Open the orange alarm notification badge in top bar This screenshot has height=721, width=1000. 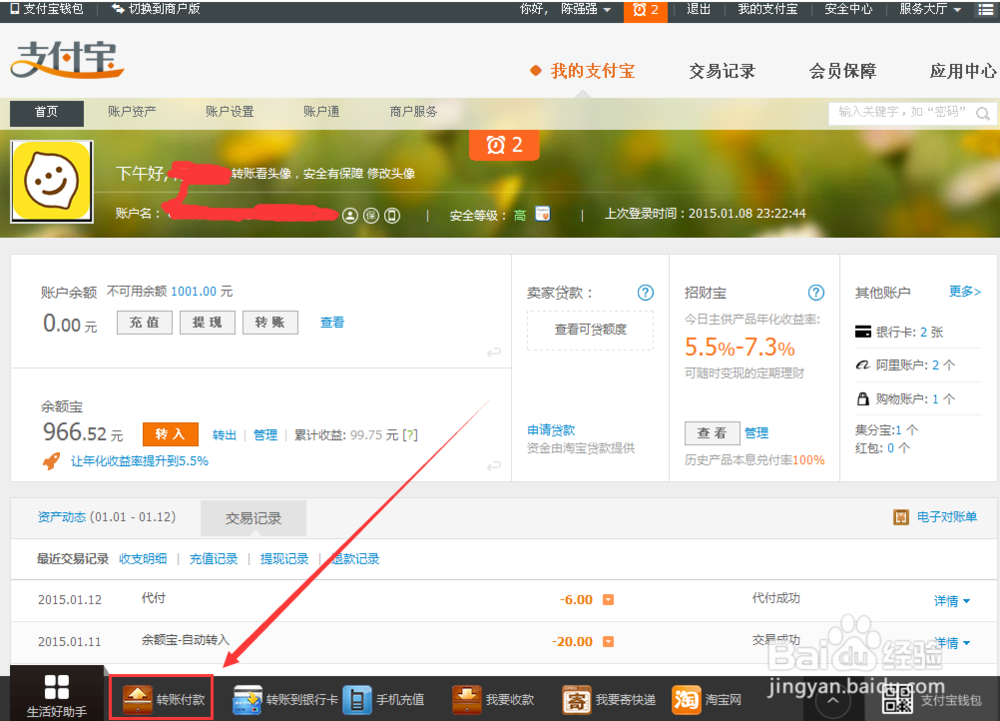click(x=645, y=10)
